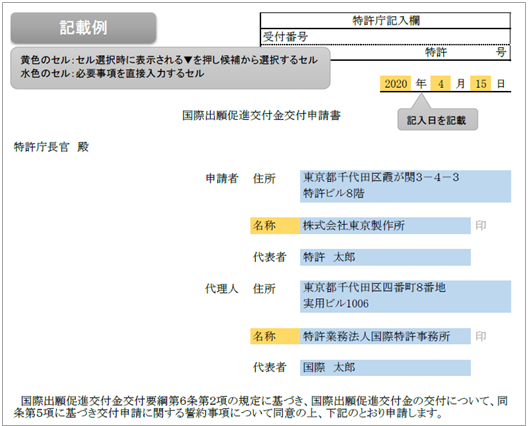
Task: Click the applicant 代表者 label
Action: pyautogui.click(x=270, y=257)
